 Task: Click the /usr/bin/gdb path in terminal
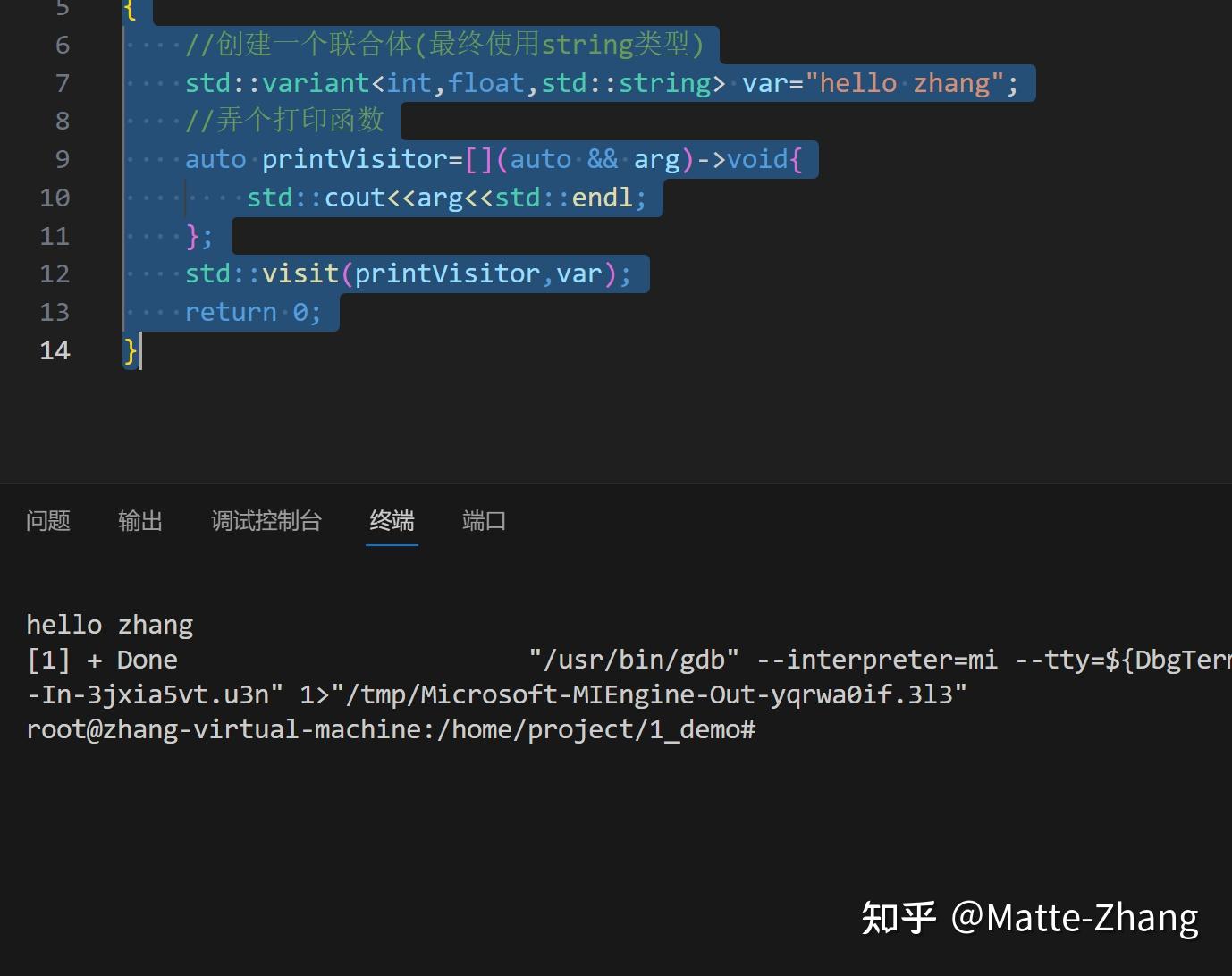tap(635, 659)
